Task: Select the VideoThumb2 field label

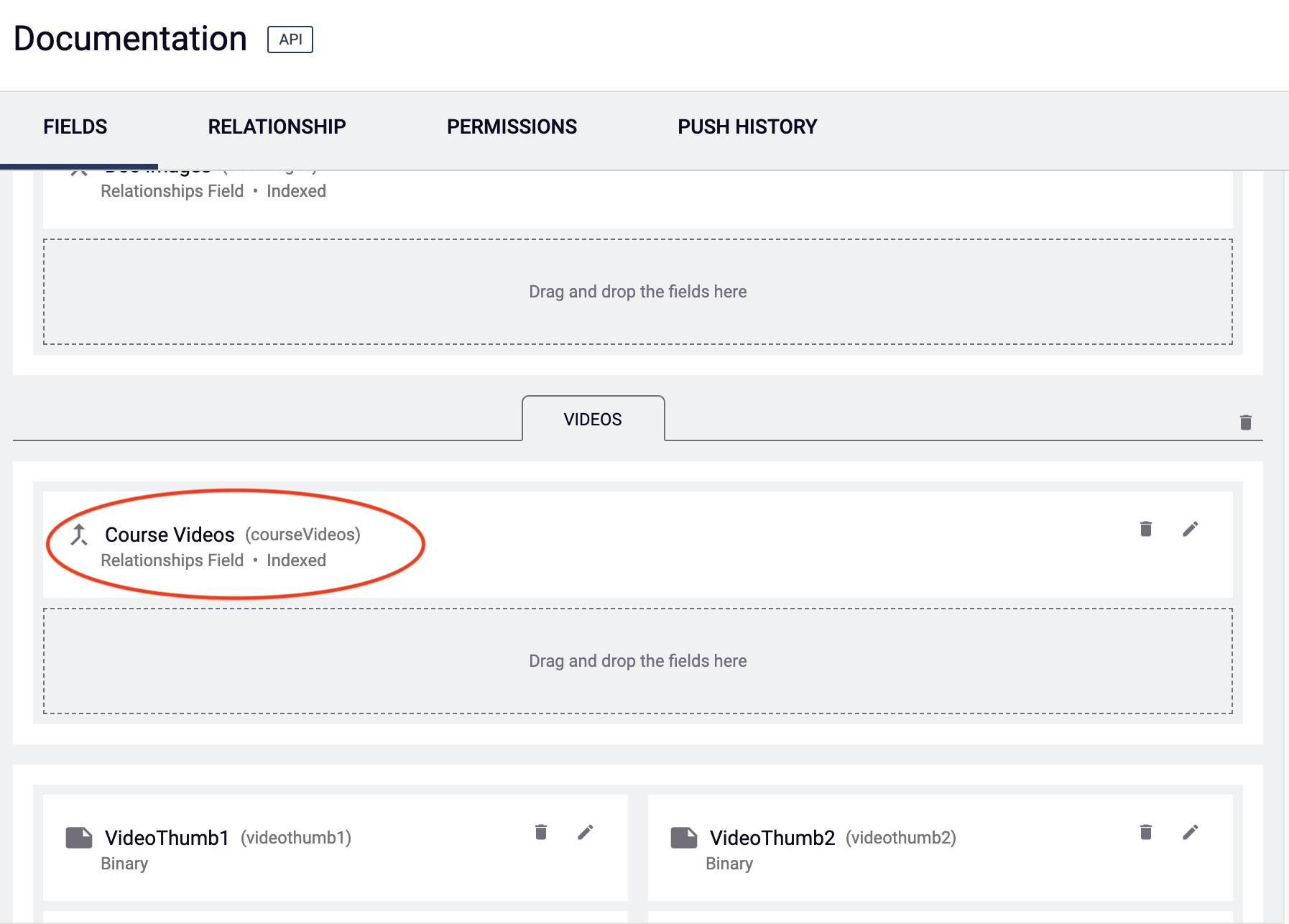Action: 772,838
